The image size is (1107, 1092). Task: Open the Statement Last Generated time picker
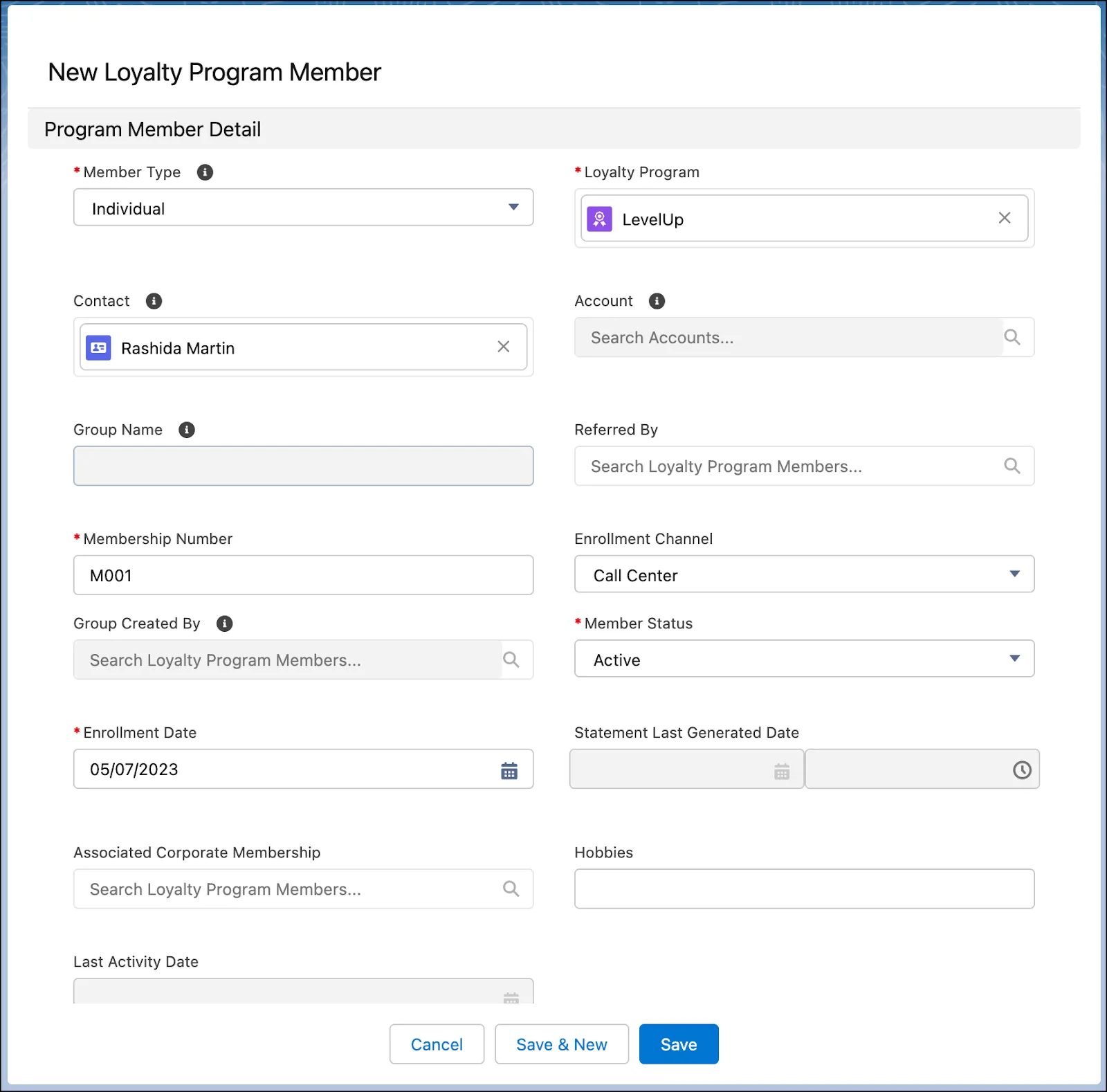[x=1022, y=768]
